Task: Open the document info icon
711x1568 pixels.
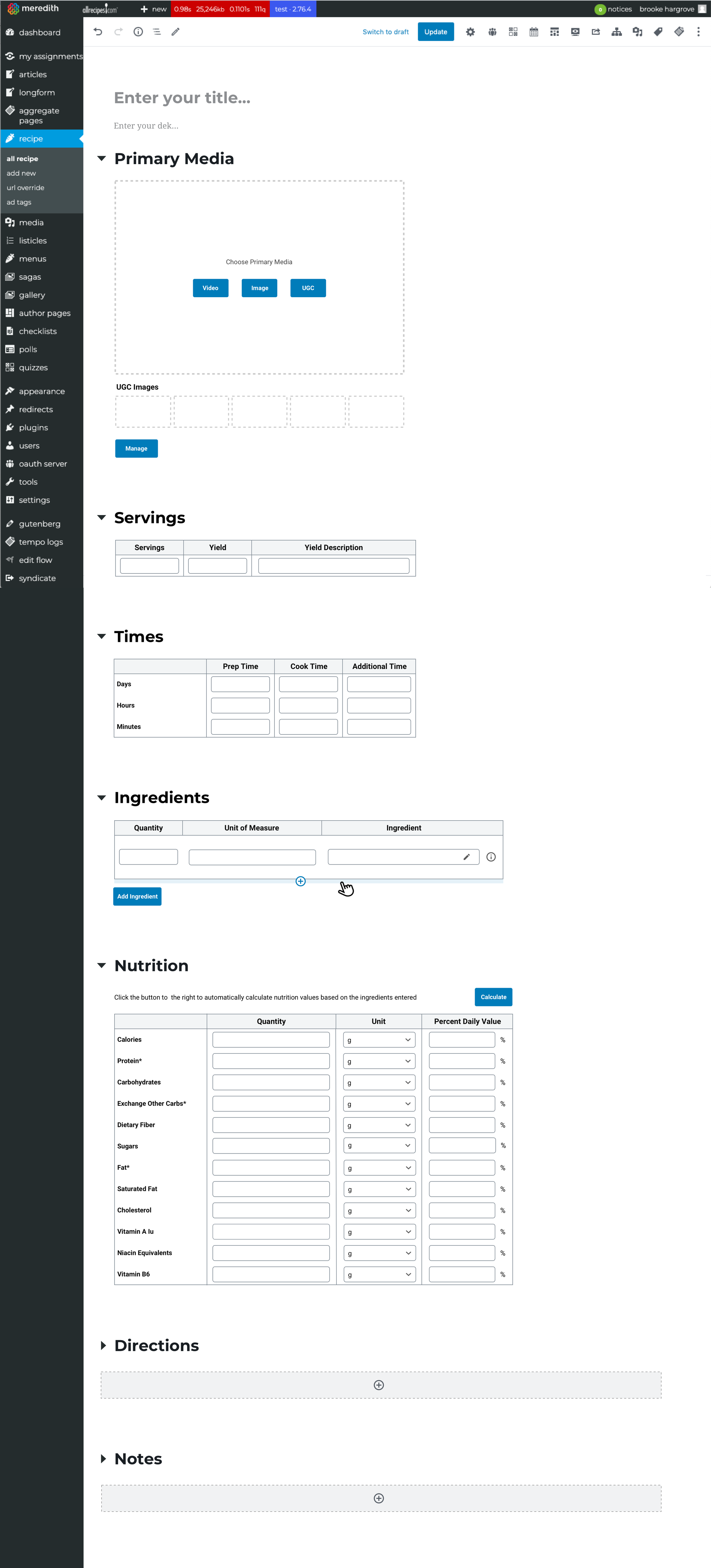Action: point(138,32)
